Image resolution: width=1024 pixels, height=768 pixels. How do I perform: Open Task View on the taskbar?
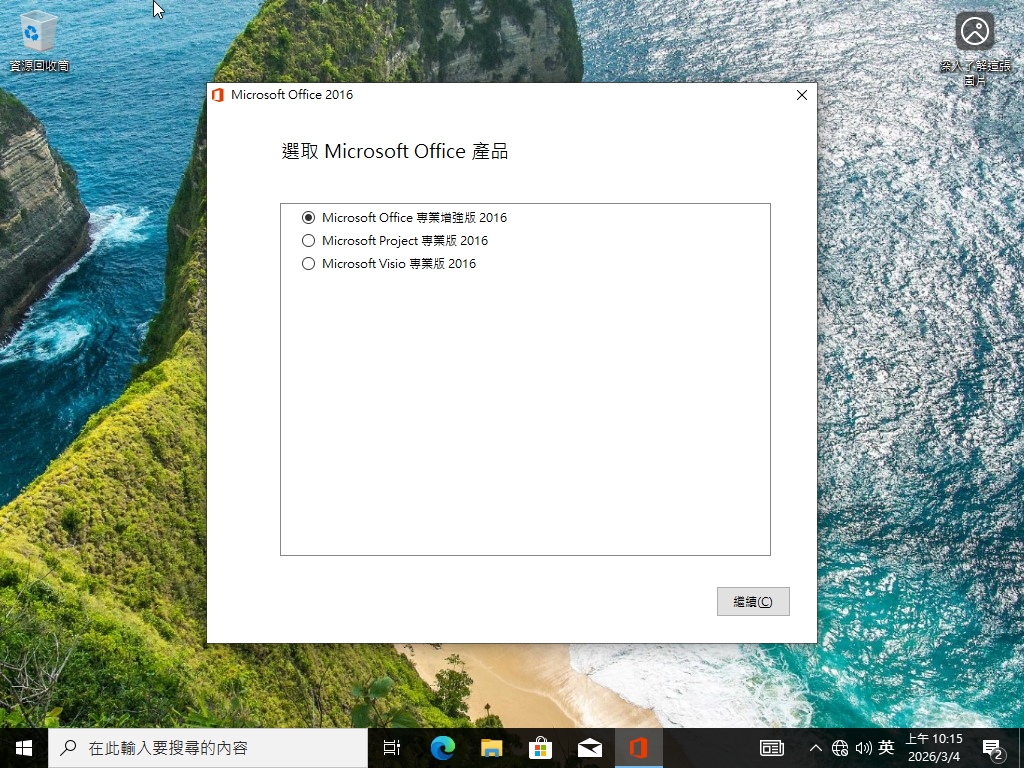tap(392, 748)
